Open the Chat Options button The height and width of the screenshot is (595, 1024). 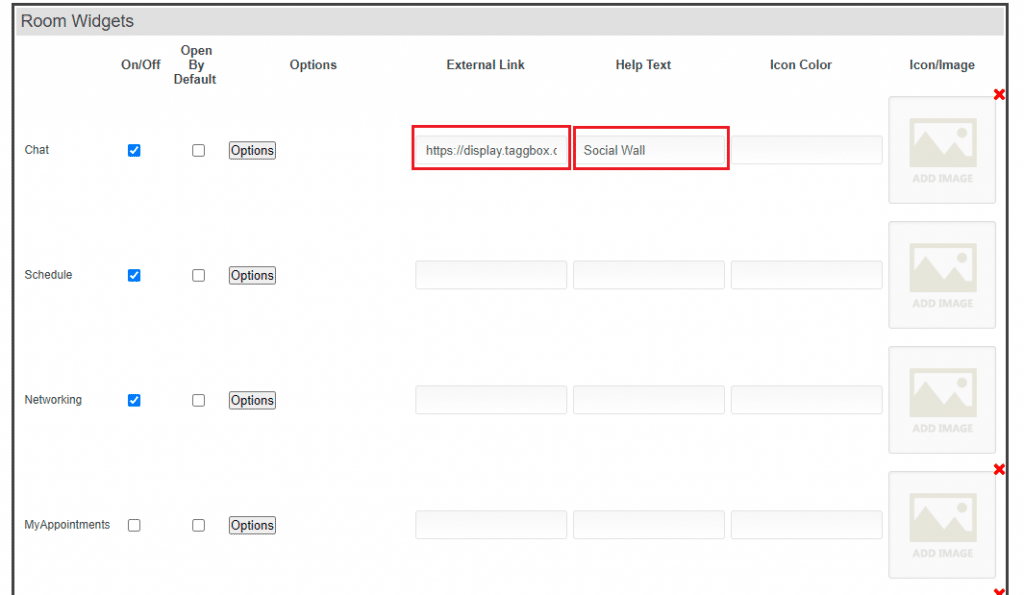point(252,150)
